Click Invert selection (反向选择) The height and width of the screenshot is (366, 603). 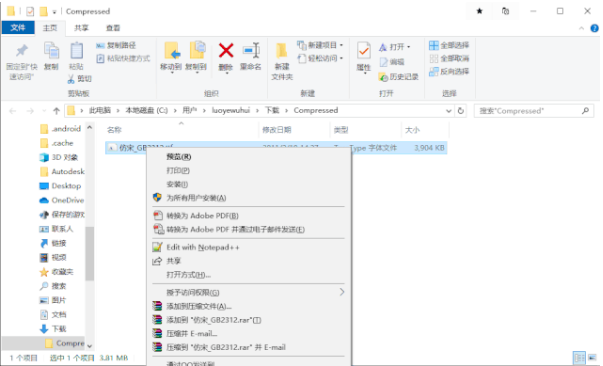click(x=449, y=72)
